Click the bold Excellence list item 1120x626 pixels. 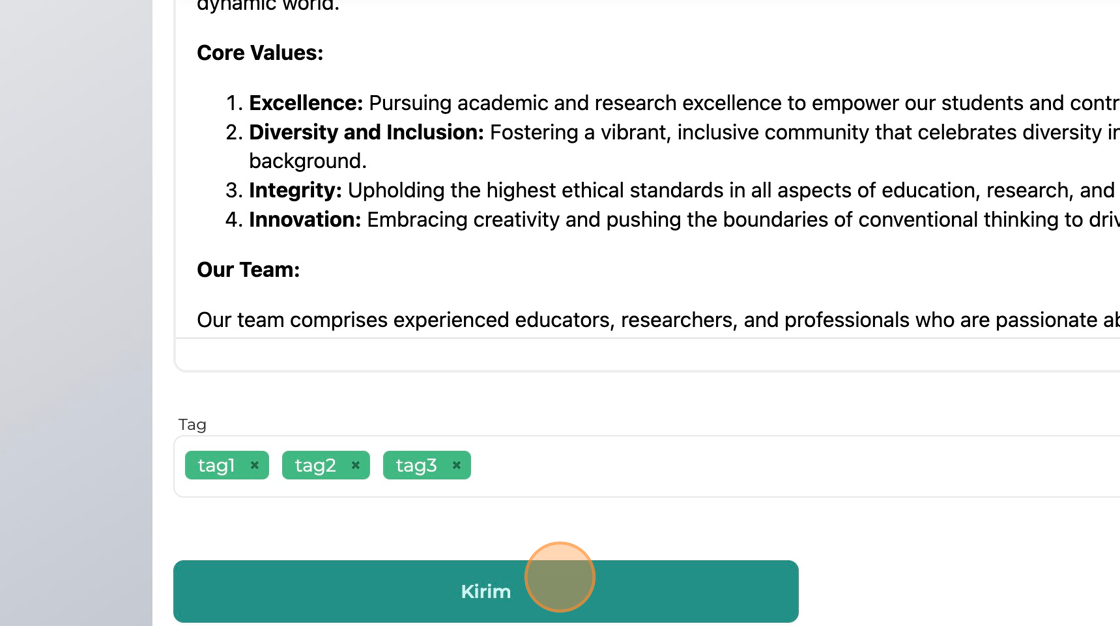point(305,103)
